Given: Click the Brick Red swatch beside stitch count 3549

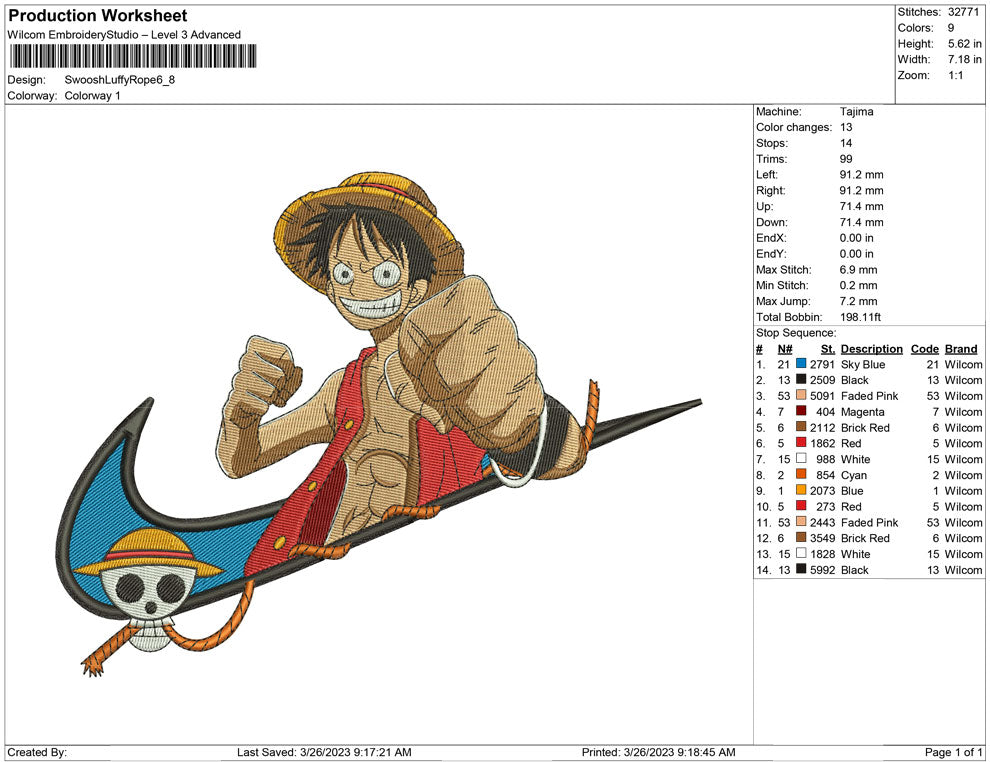Looking at the screenshot, I should point(801,538).
